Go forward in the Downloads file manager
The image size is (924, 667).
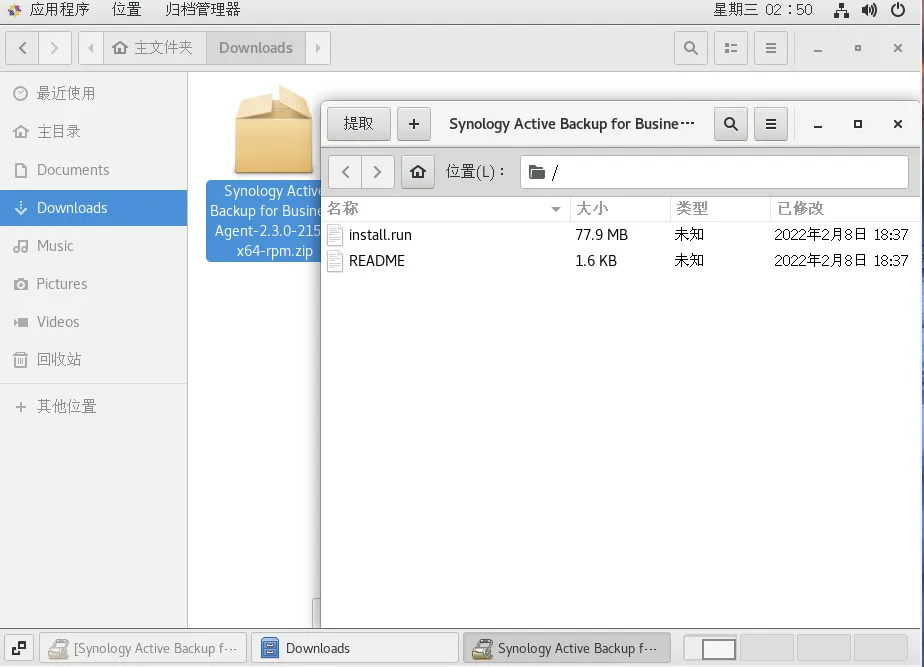(54, 48)
